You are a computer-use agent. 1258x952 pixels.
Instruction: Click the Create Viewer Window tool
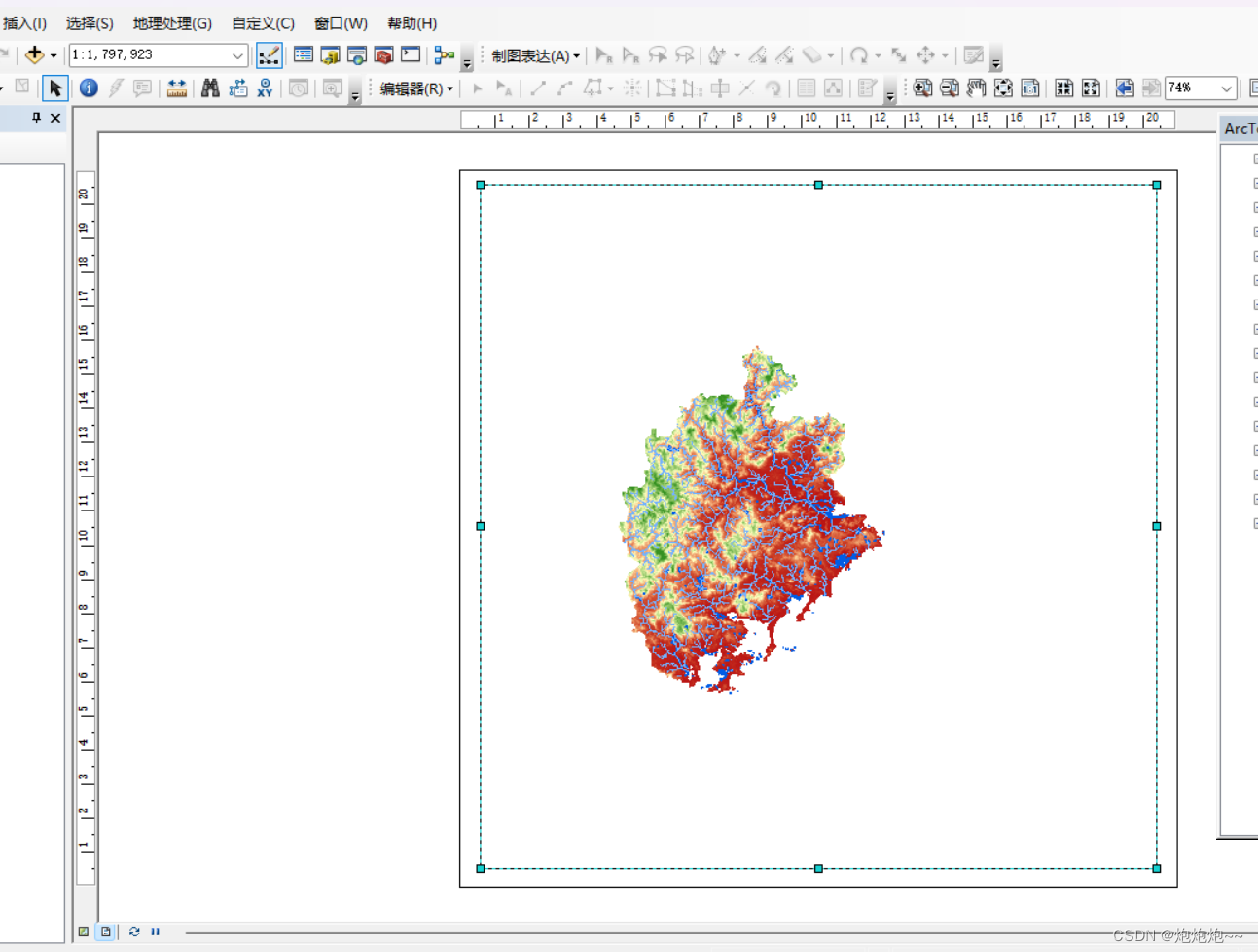click(332, 88)
